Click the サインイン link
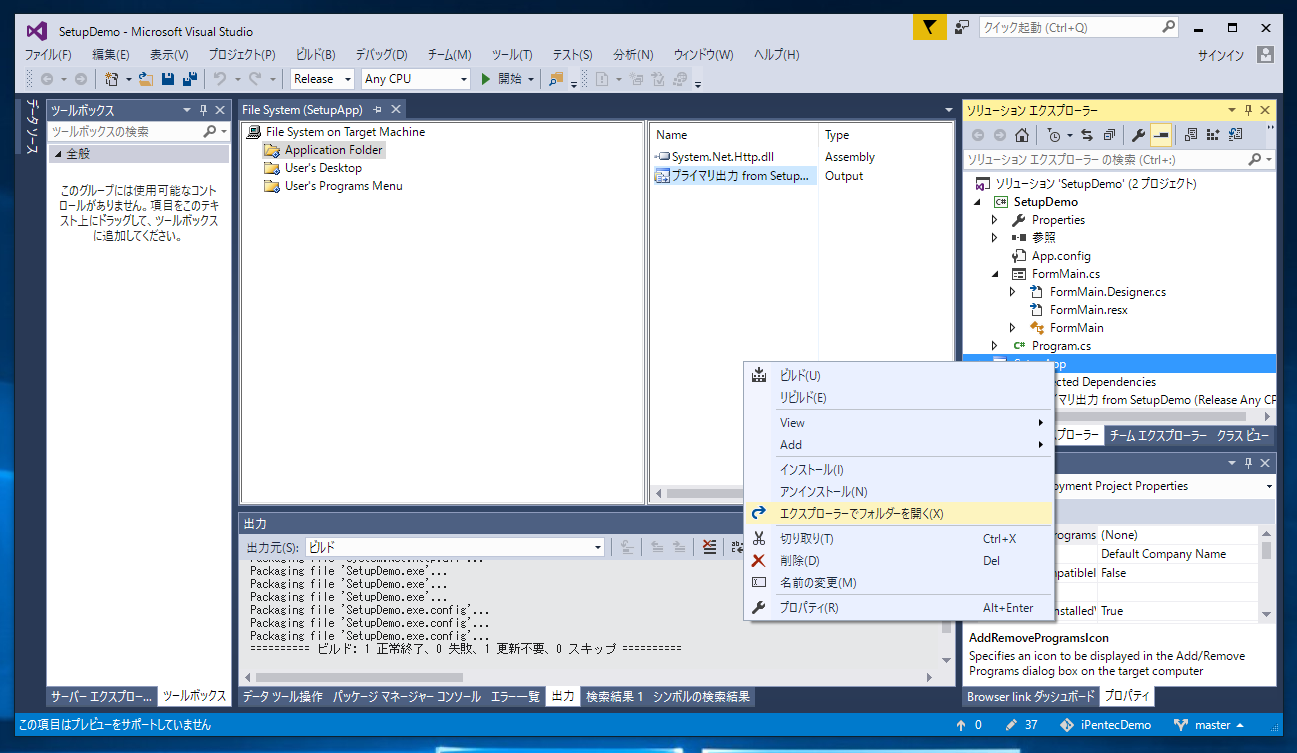1297x753 pixels. [x=1221, y=56]
